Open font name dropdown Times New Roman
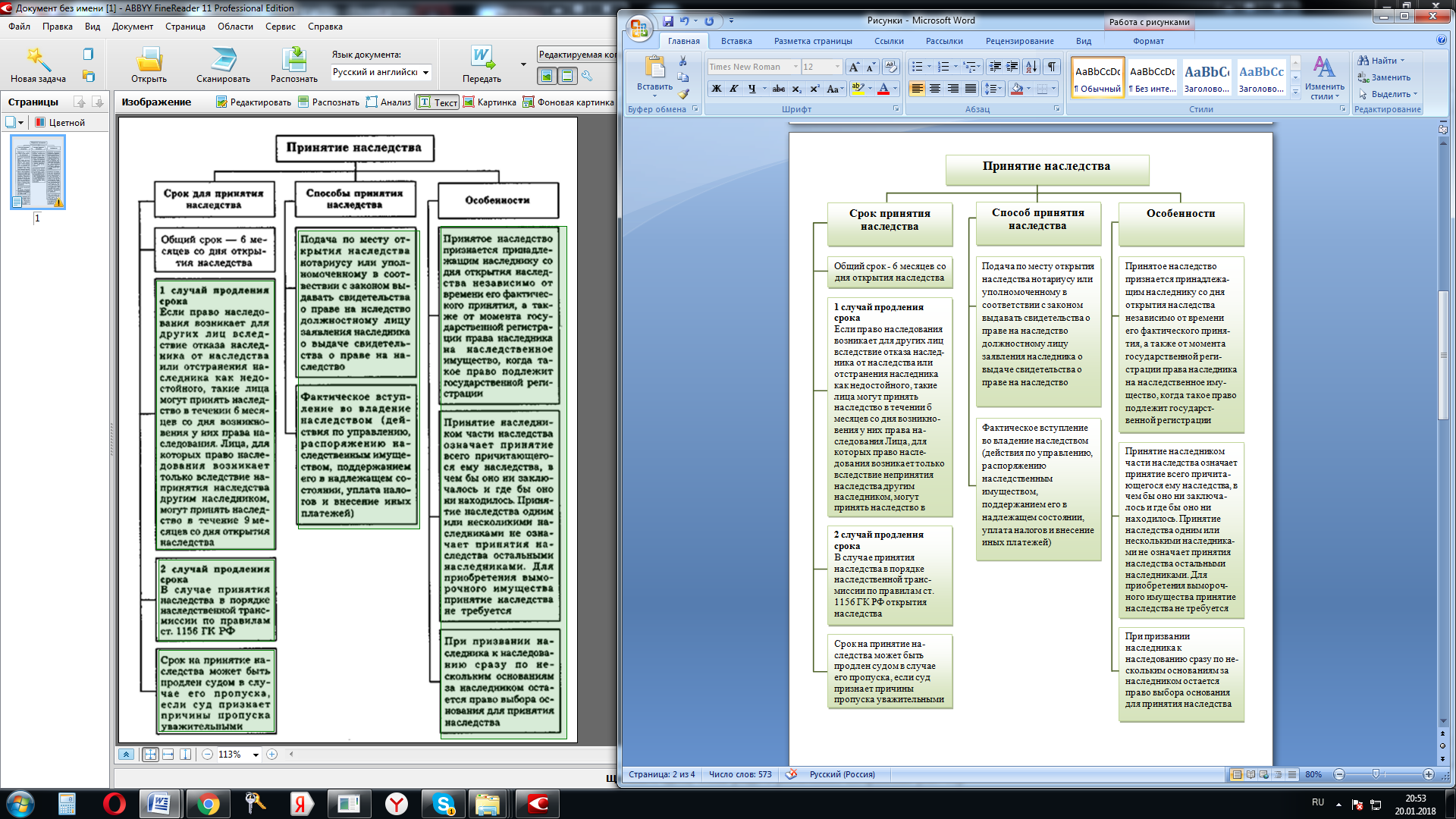Viewport: 1456px width, 819px height. coord(795,67)
